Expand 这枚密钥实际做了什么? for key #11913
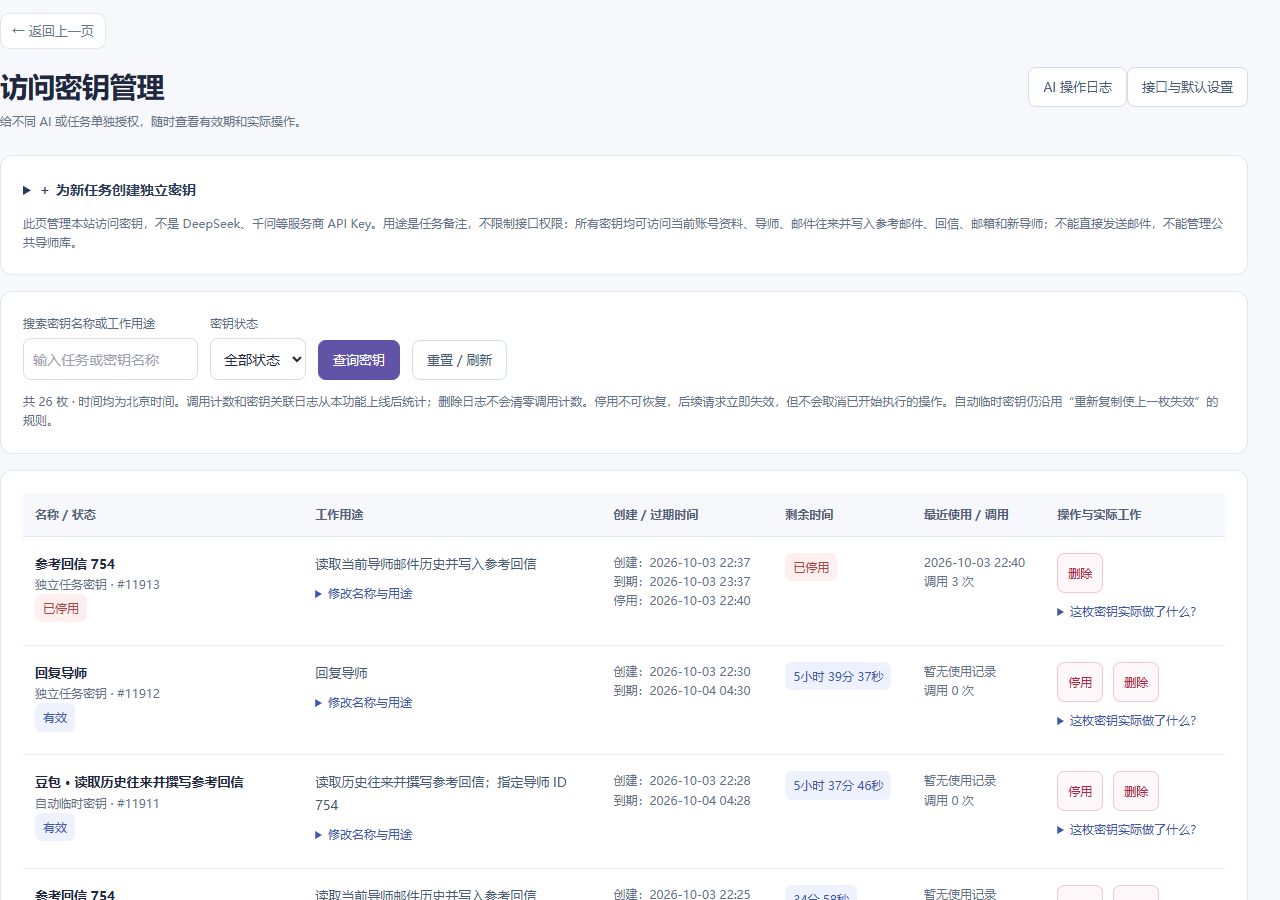 tap(1126, 612)
